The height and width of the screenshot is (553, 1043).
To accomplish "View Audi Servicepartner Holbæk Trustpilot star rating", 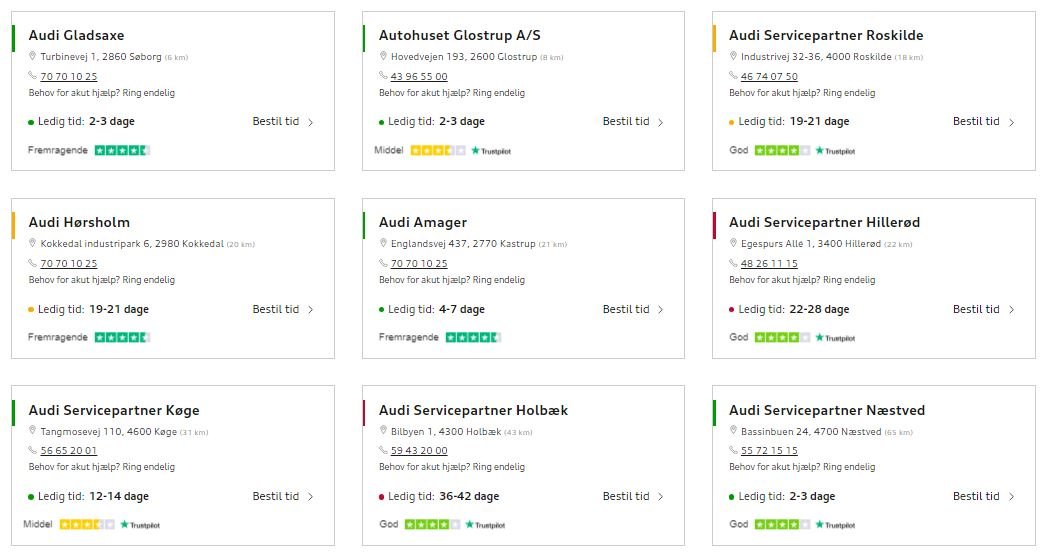I will coord(432,524).
